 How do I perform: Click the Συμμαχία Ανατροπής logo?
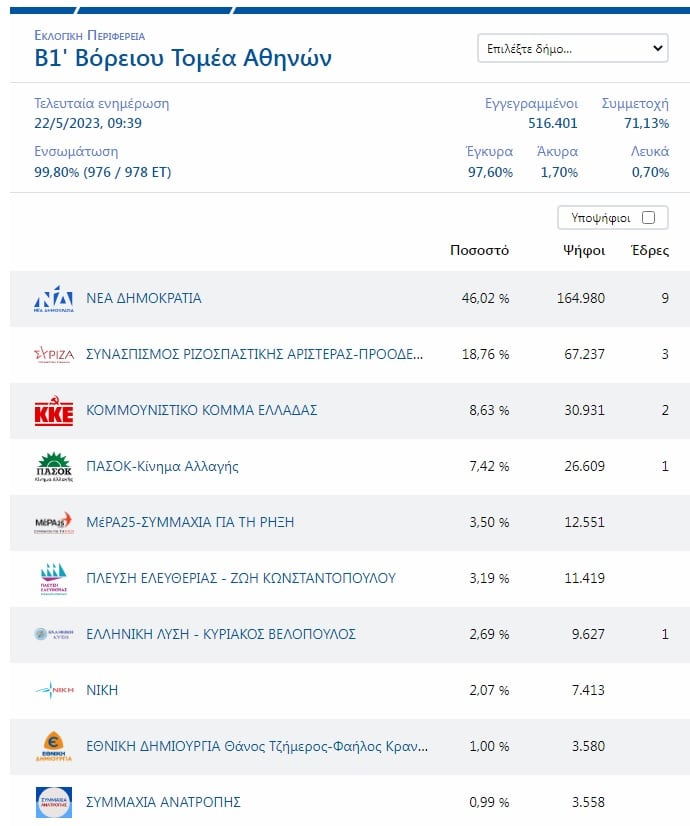[53, 802]
